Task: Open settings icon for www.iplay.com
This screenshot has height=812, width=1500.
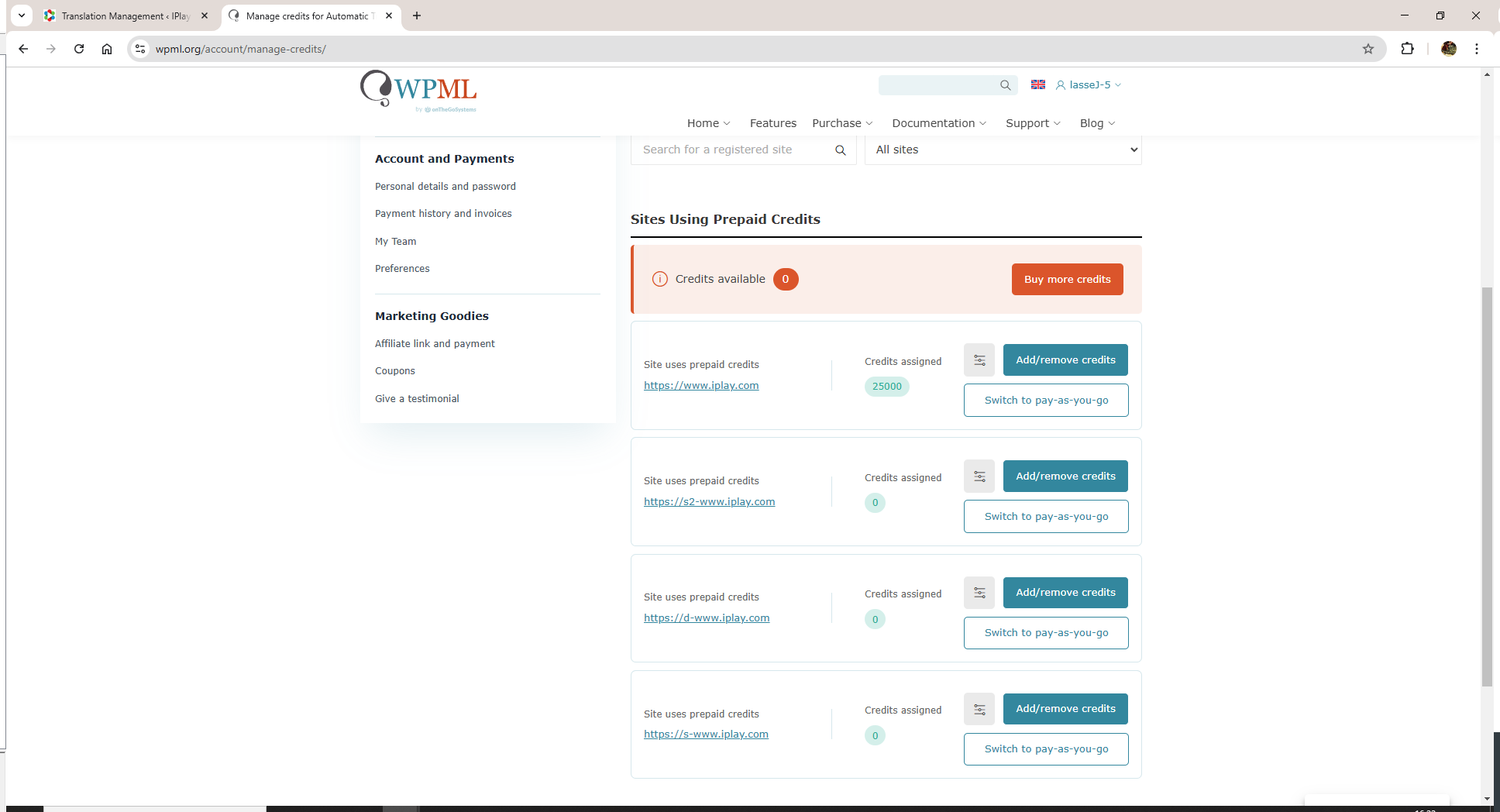Action: pos(979,360)
